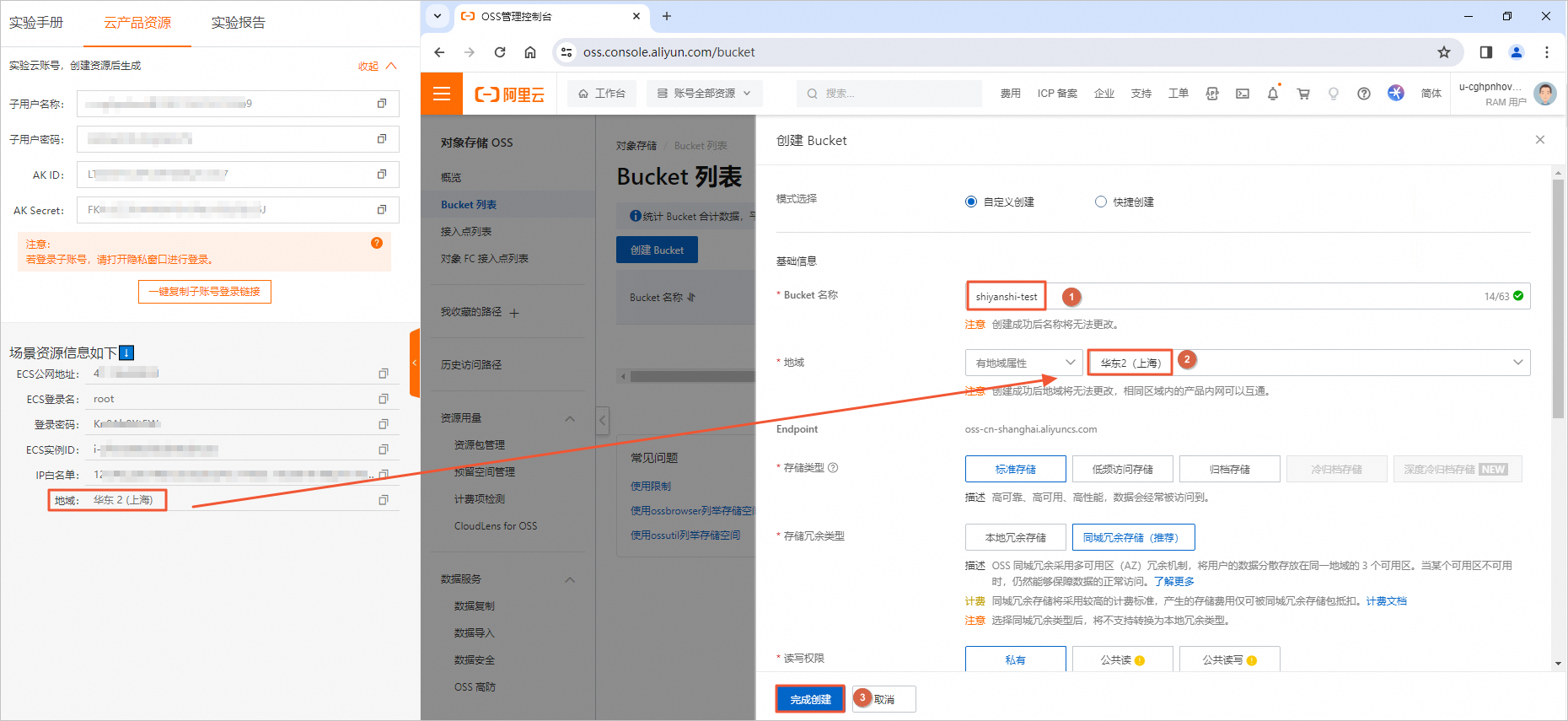
Task: Click the dialog vertical scrollbar
Action: [1558, 298]
